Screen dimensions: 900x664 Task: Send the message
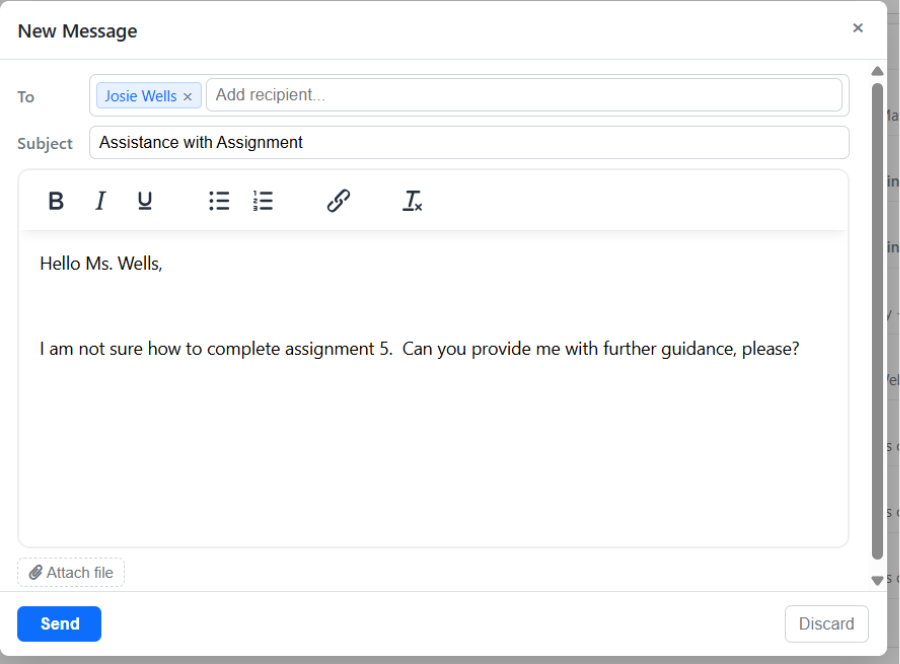pyautogui.click(x=59, y=624)
